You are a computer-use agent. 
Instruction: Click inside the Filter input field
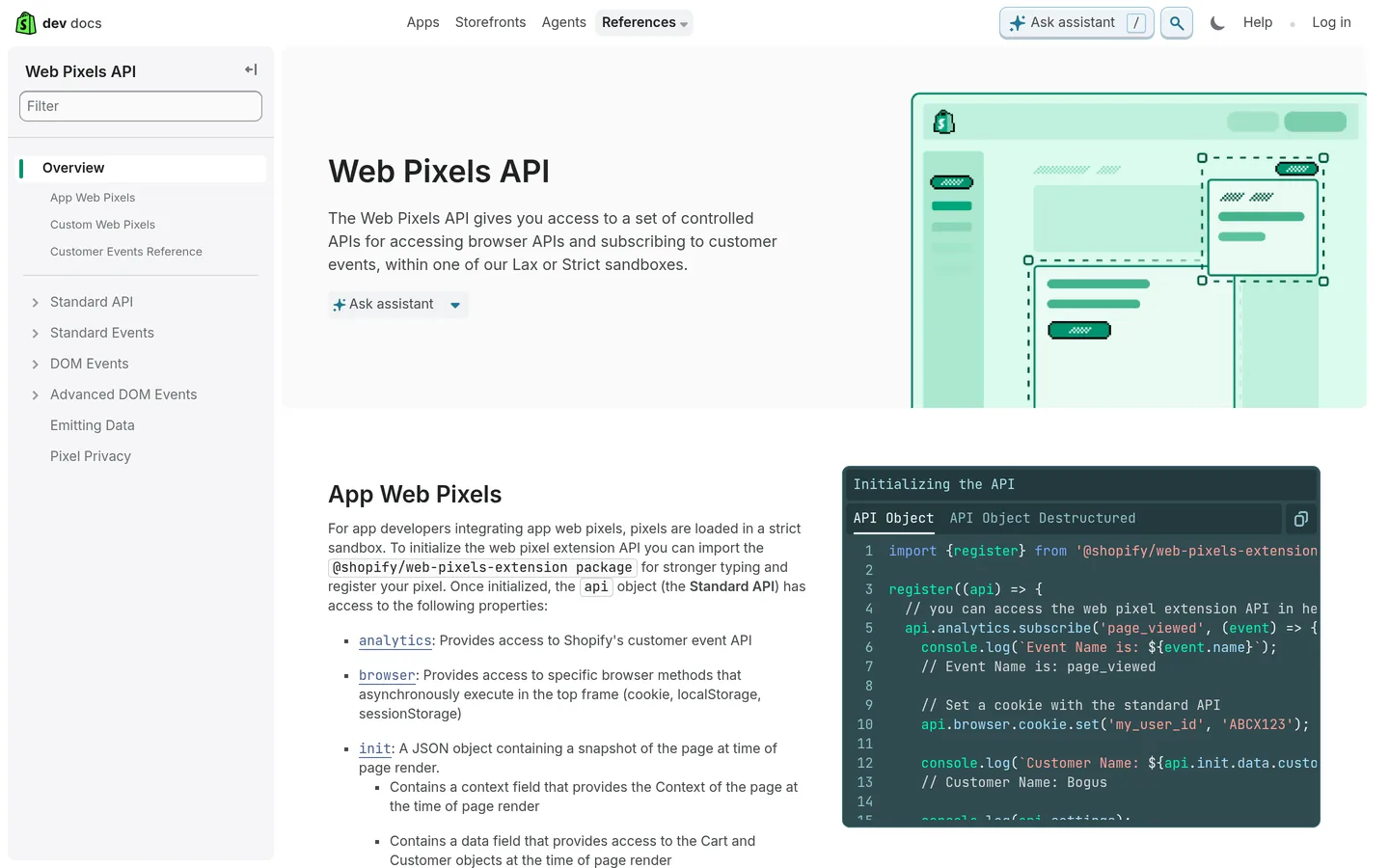(x=140, y=105)
